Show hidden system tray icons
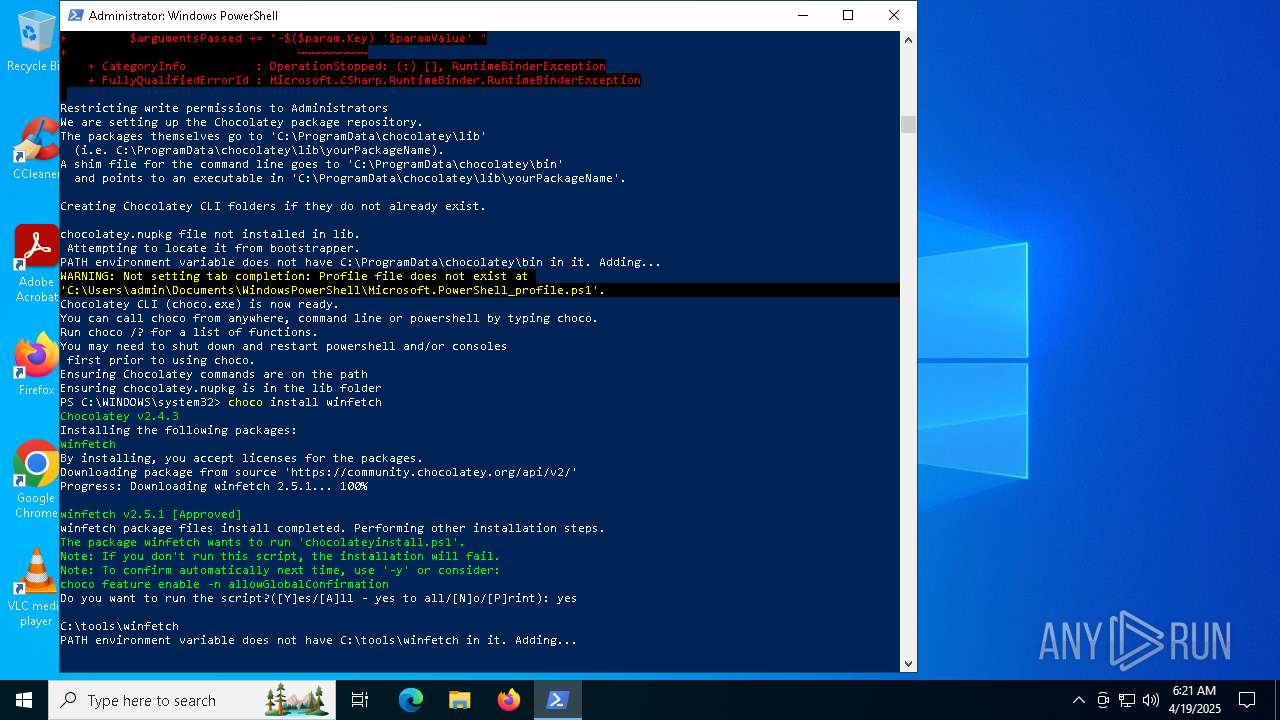Viewport: 1280px width, 720px height. click(1078, 700)
